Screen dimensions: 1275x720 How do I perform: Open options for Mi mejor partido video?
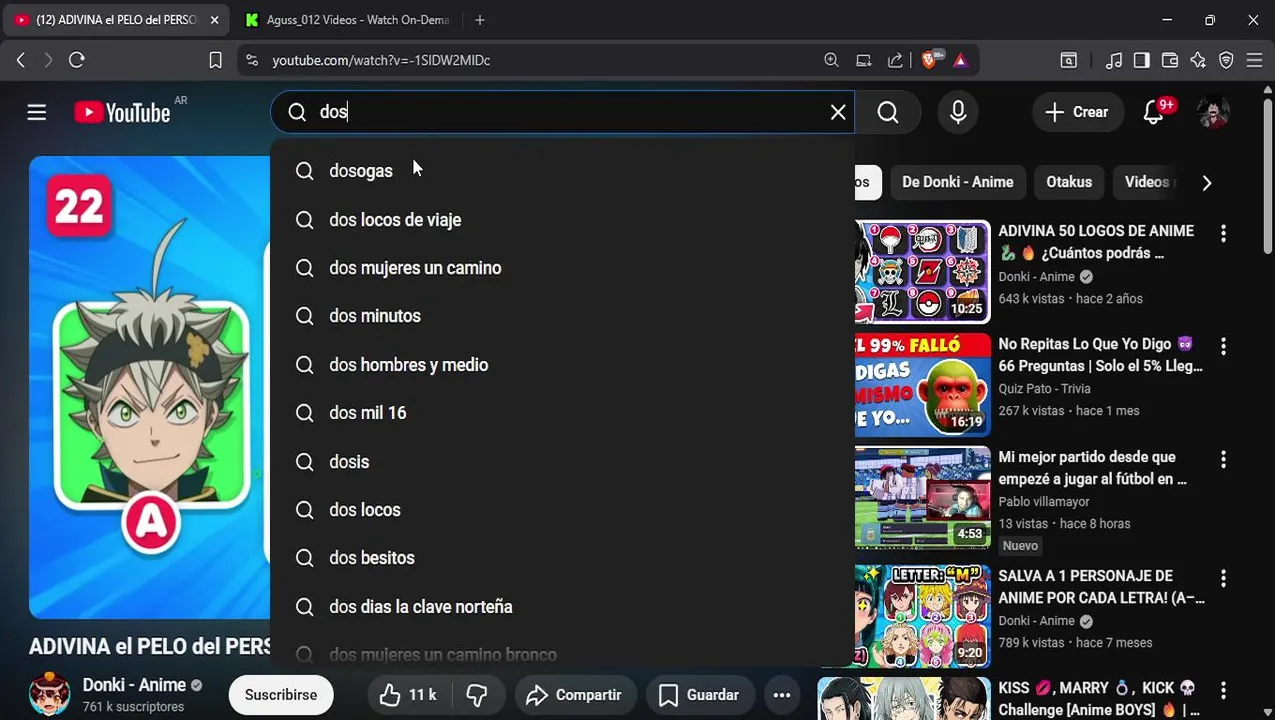tap(1223, 459)
